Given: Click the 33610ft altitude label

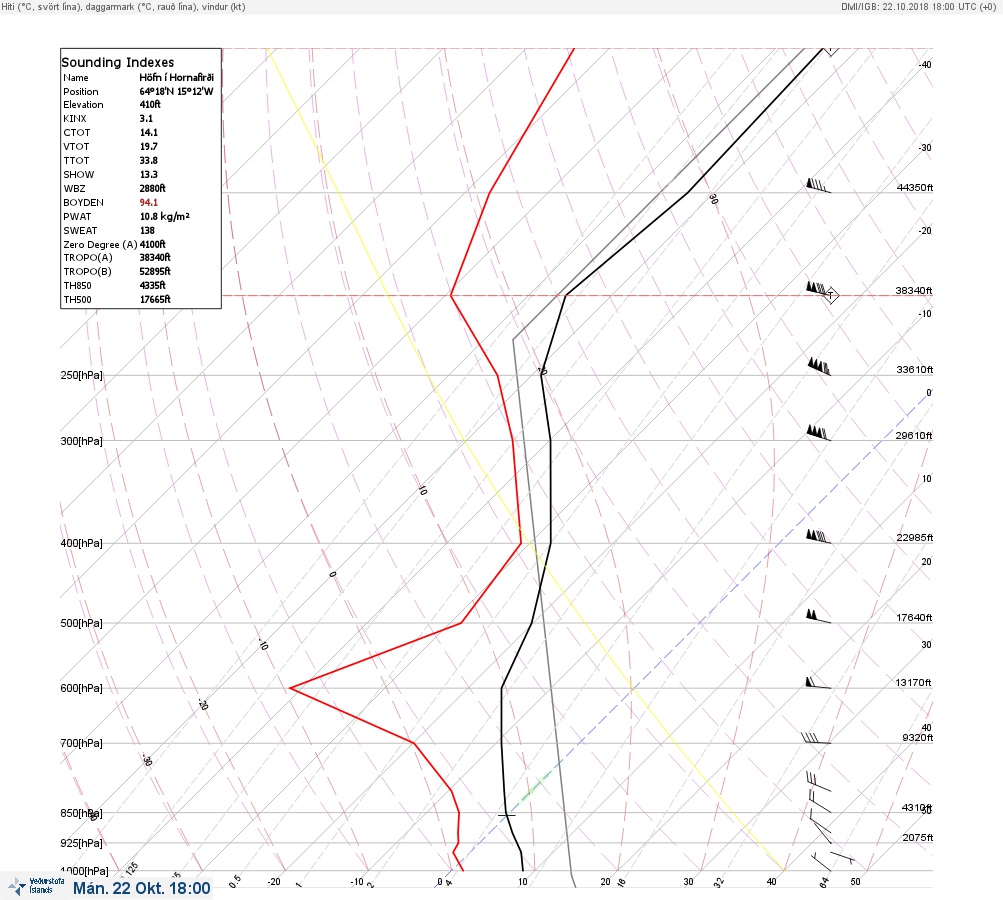Looking at the screenshot, I should pos(915,370).
